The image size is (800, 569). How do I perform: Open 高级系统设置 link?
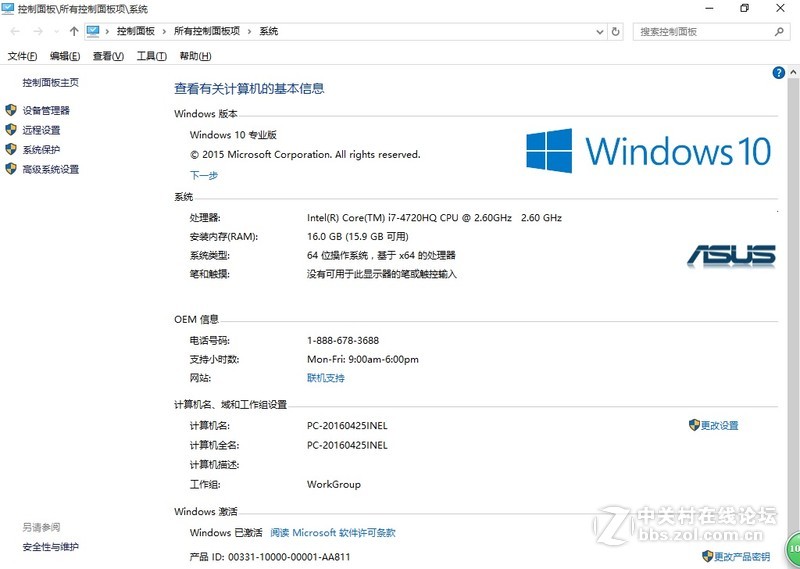(x=51, y=169)
